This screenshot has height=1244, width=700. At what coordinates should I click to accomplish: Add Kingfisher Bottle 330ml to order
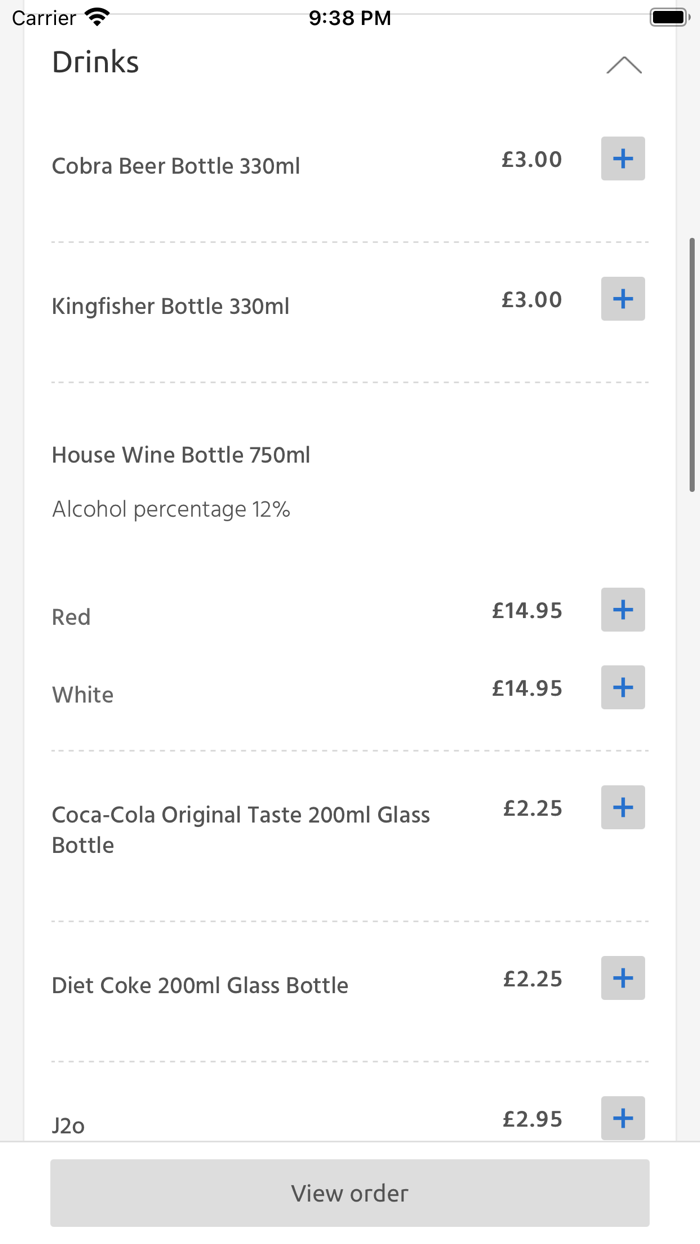[622, 299]
